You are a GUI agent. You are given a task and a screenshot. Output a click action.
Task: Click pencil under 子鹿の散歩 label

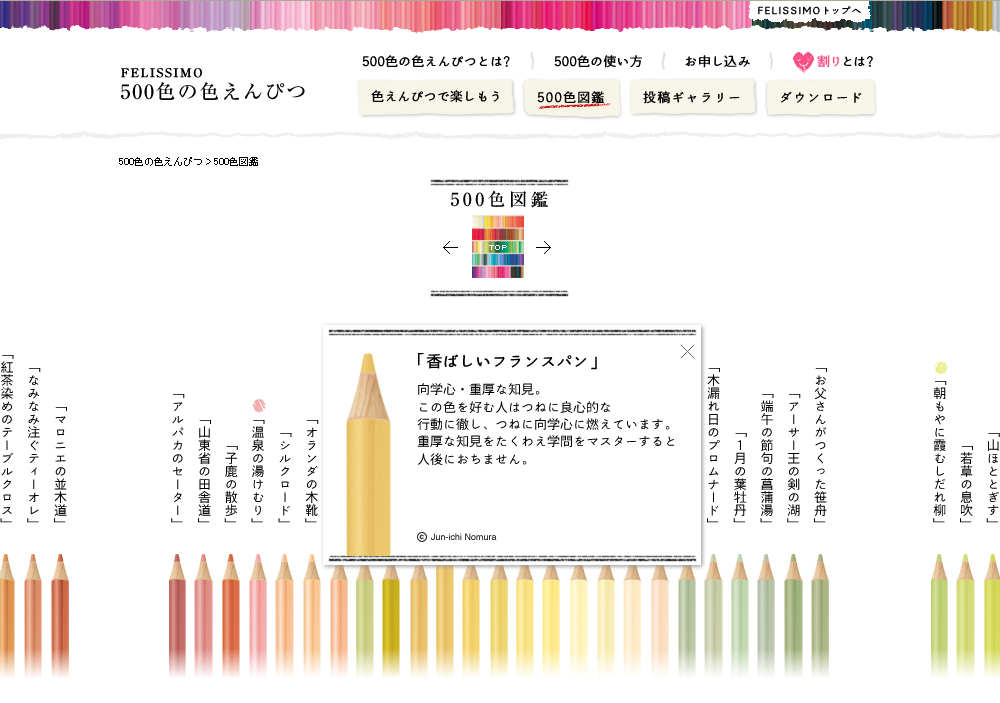click(231, 616)
